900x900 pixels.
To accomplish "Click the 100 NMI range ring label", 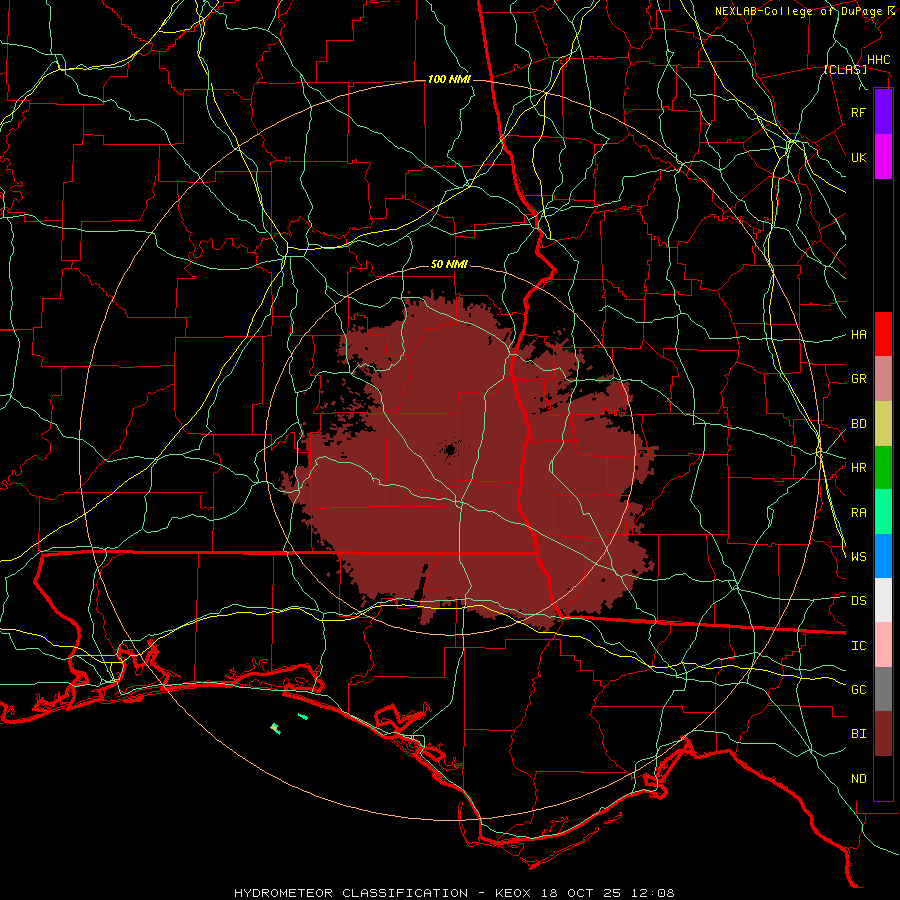I will coord(449,79).
